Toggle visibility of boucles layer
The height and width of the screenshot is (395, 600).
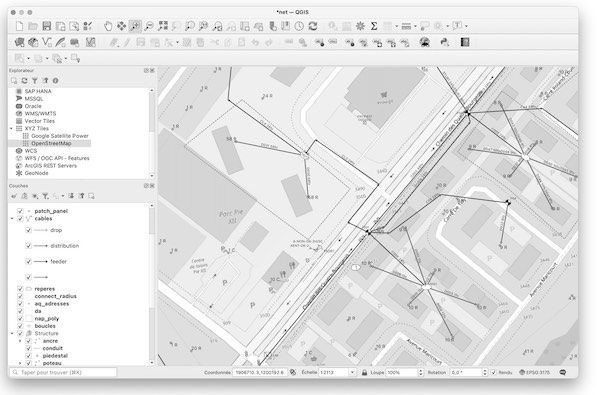point(20,326)
